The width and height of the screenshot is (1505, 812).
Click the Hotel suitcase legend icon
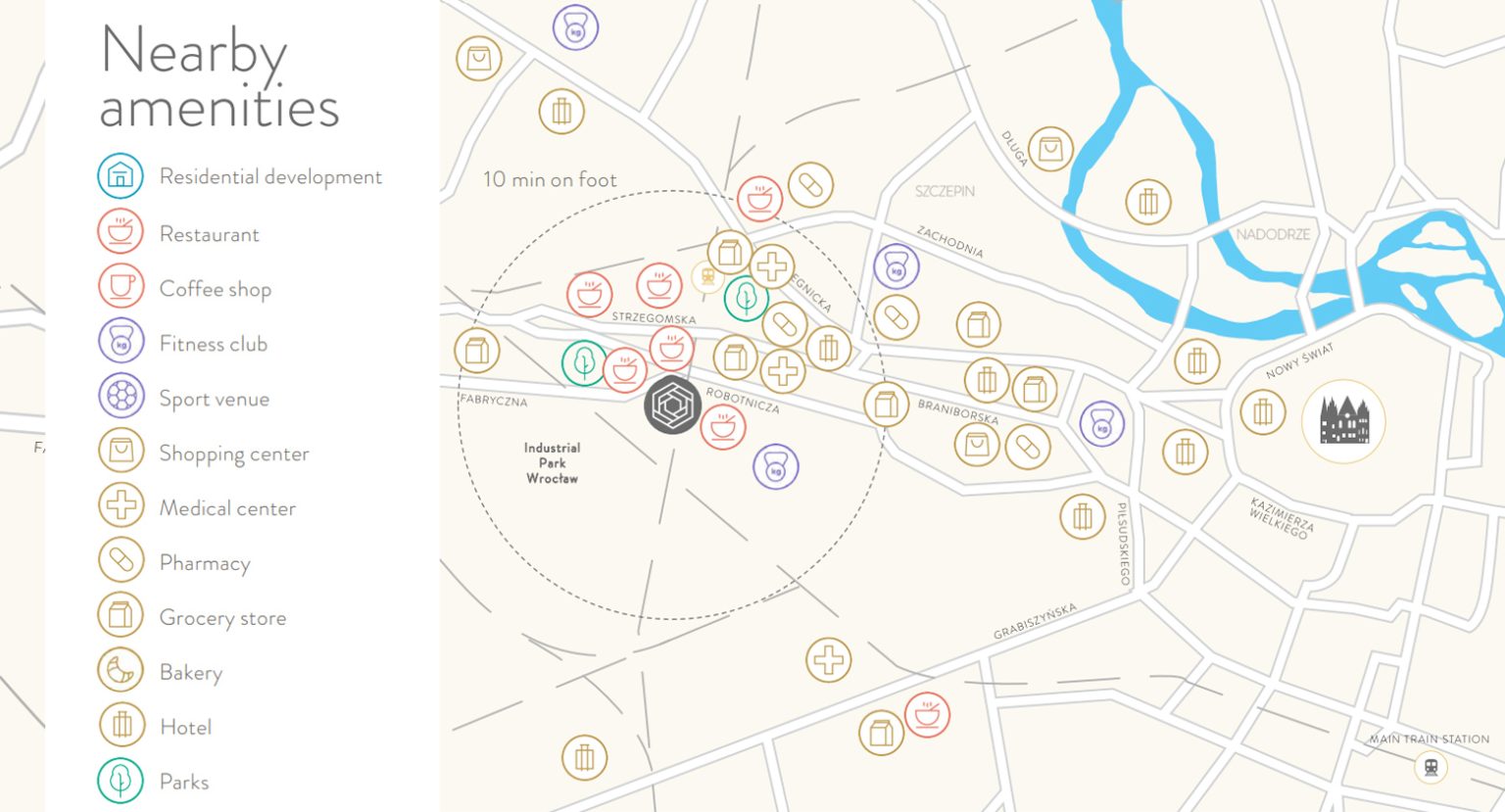[x=121, y=725]
